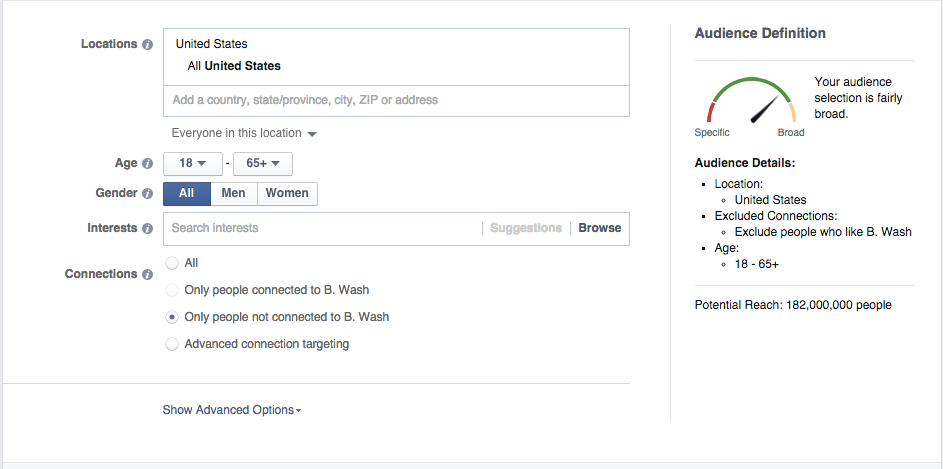Click the Connections info icon
The height and width of the screenshot is (469, 943).
click(x=148, y=275)
